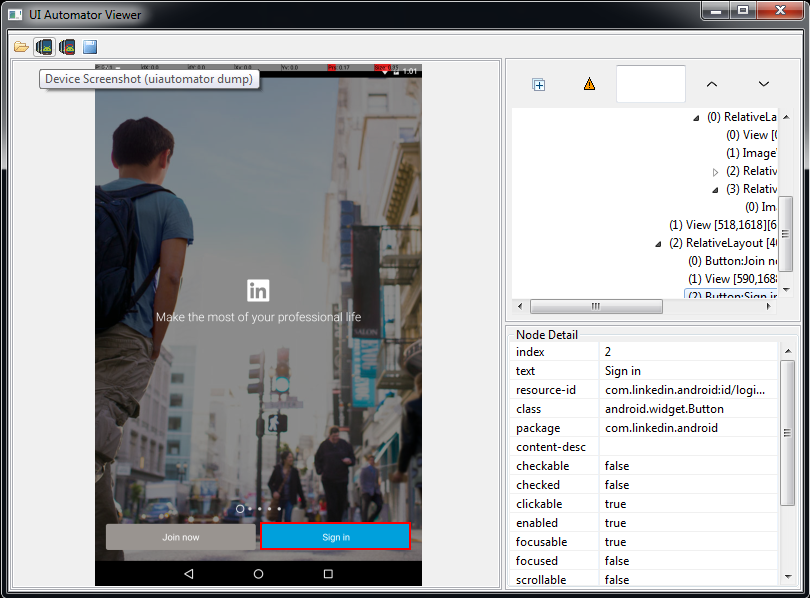Collapse the (2) RelativeLayout tree node
810x598 pixels.
tap(658, 244)
